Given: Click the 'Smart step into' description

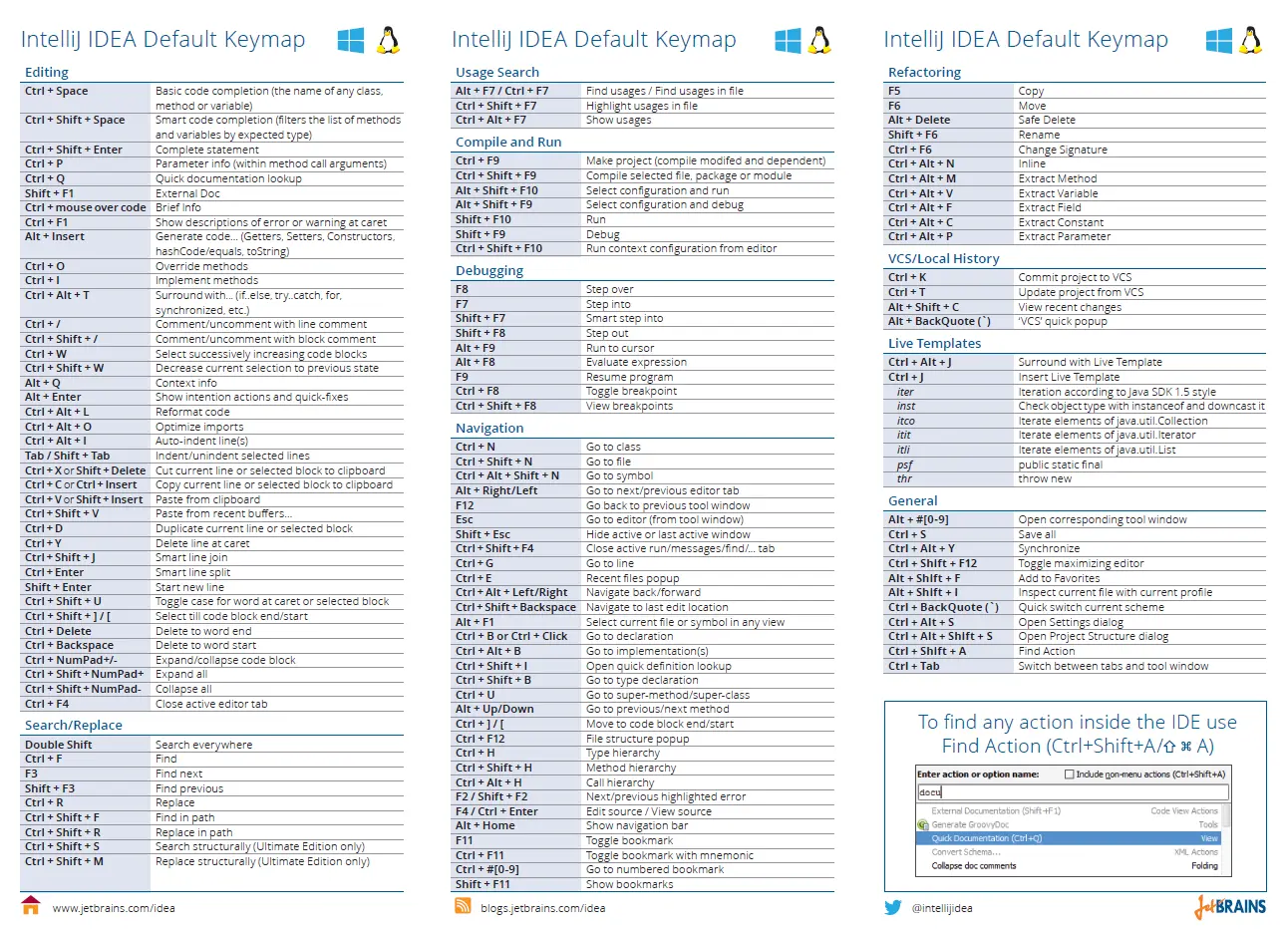Looking at the screenshot, I should pos(625,319).
